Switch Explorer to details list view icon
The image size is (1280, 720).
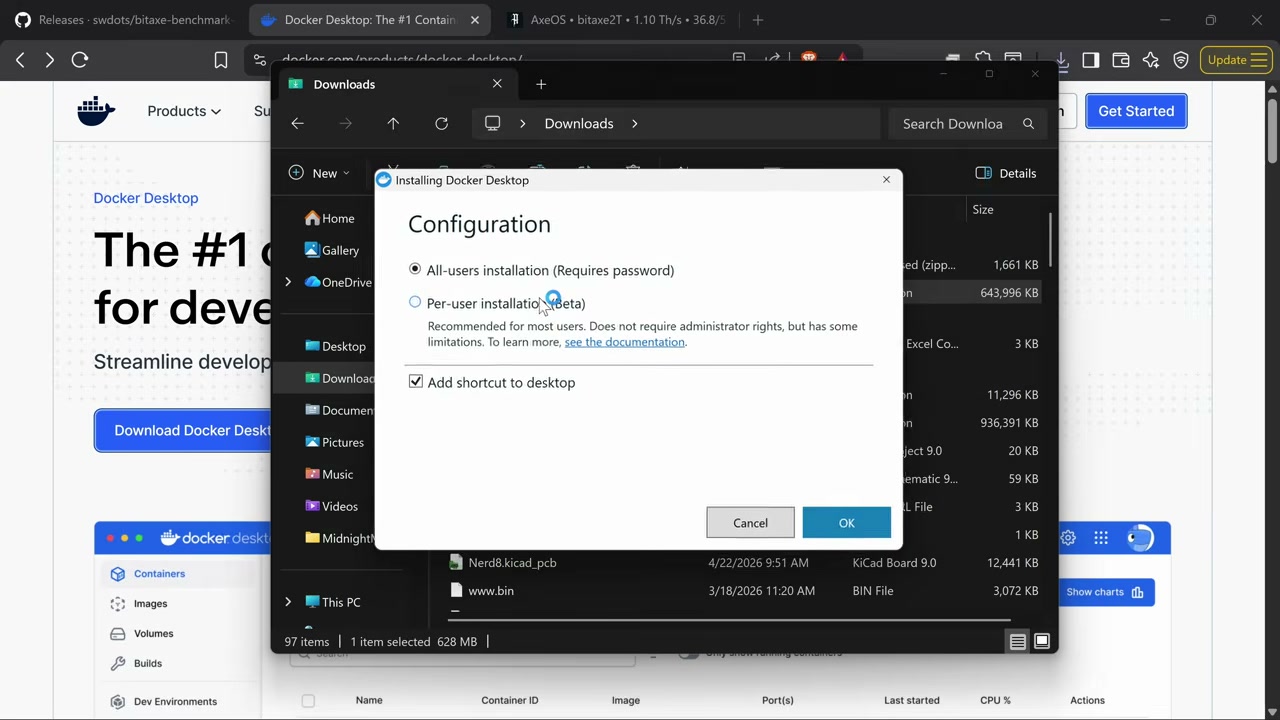coord(1017,642)
